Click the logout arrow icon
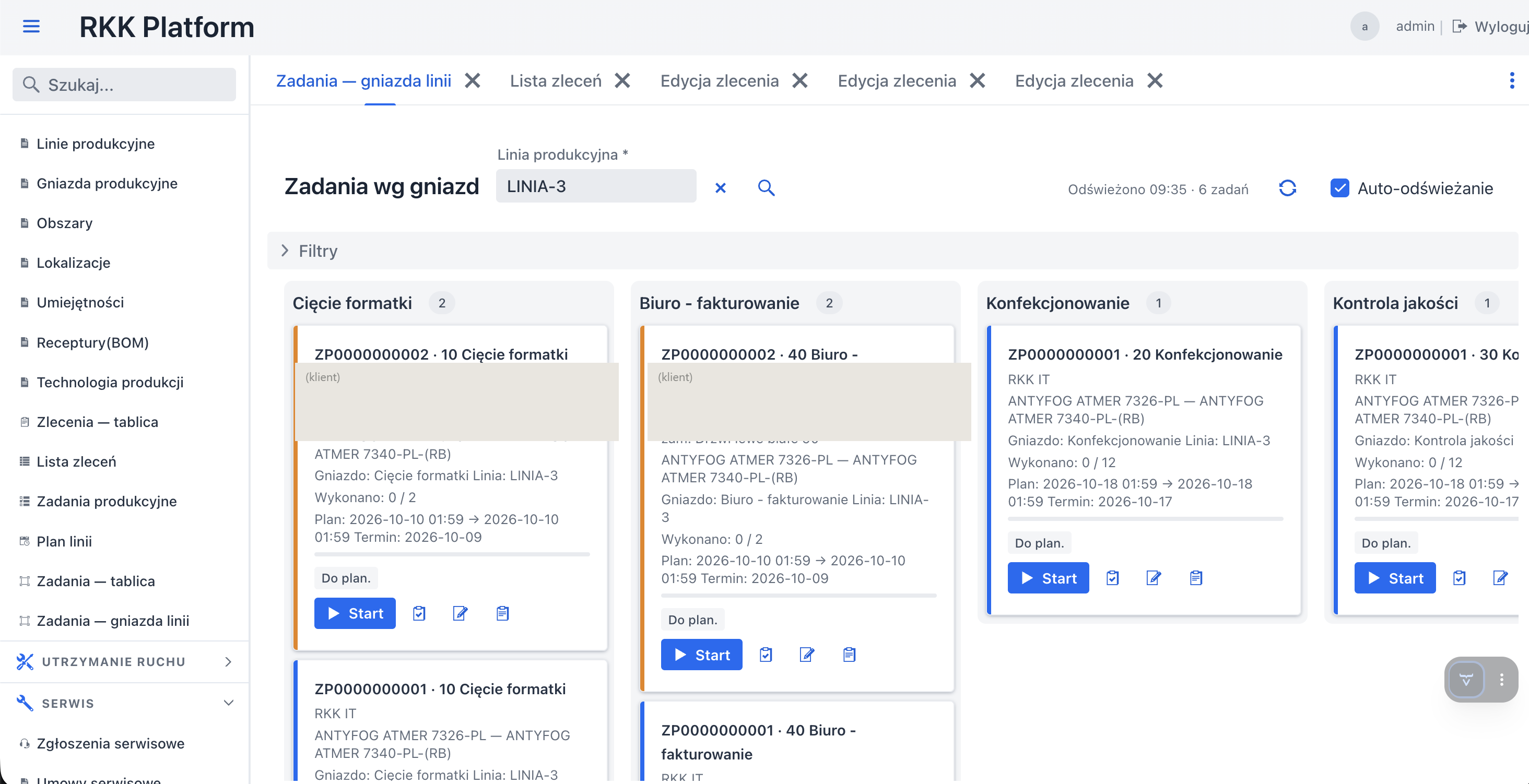The image size is (1529, 784). point(1459,27)
